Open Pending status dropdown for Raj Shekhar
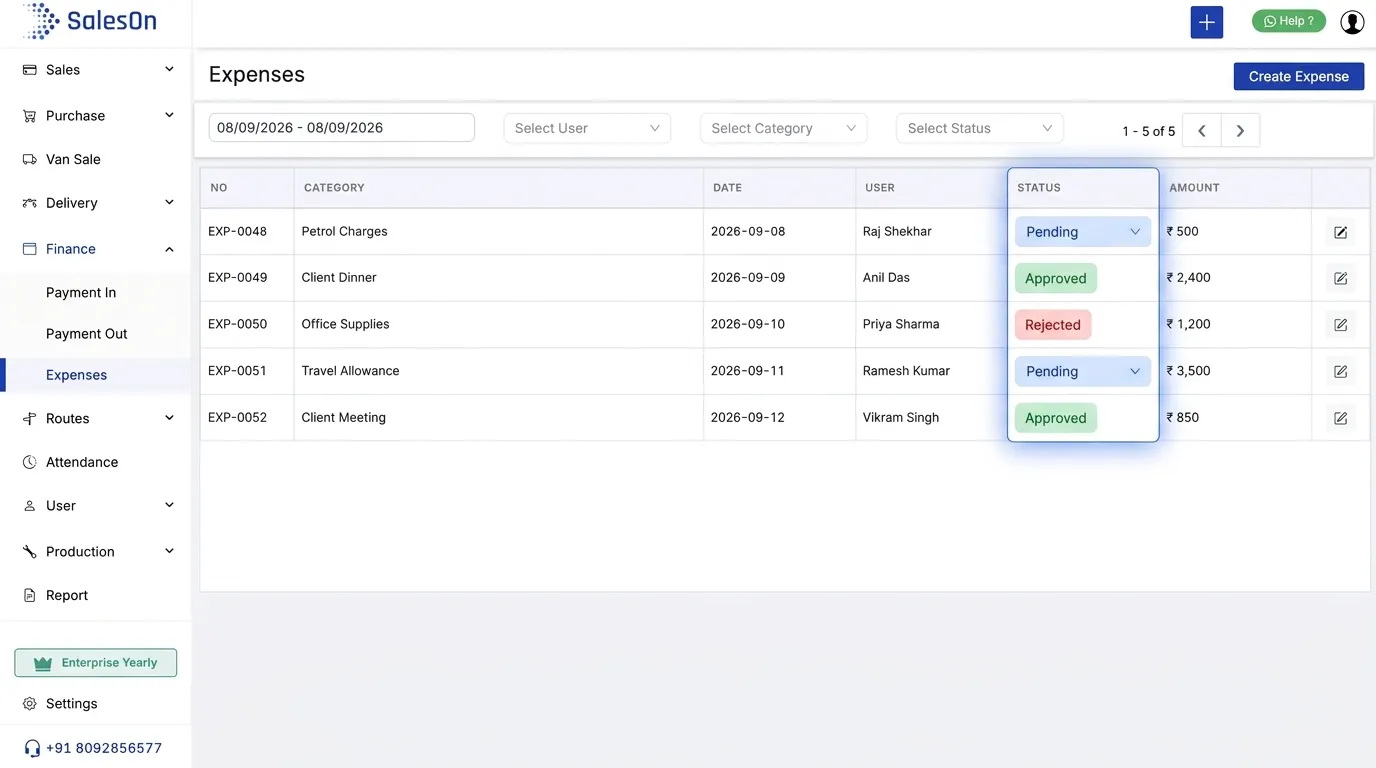Screen dimensions: 1376x768 tap(1083, 232)
